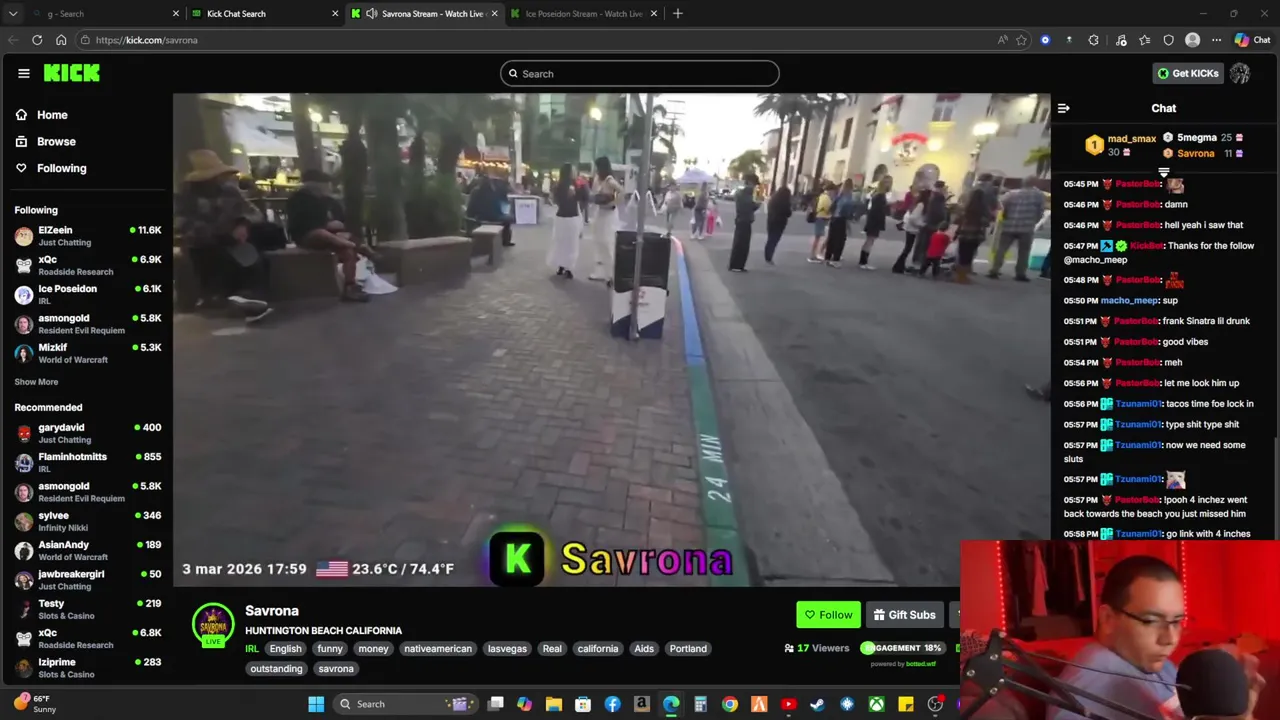Click the IRL category link
Image resolution: width=1280 pixels, height=720 pixels.
[252, 649]
